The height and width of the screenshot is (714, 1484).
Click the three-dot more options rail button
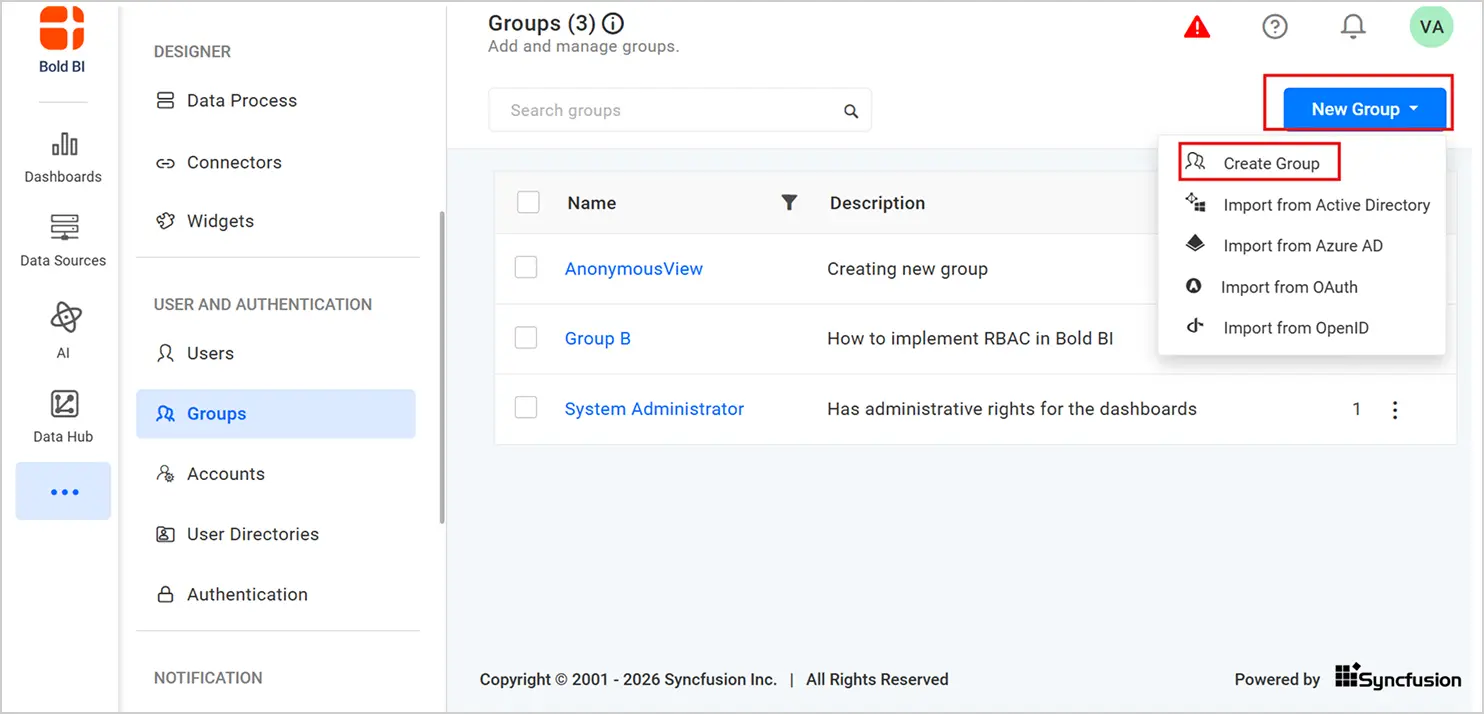tap(63, 491)
